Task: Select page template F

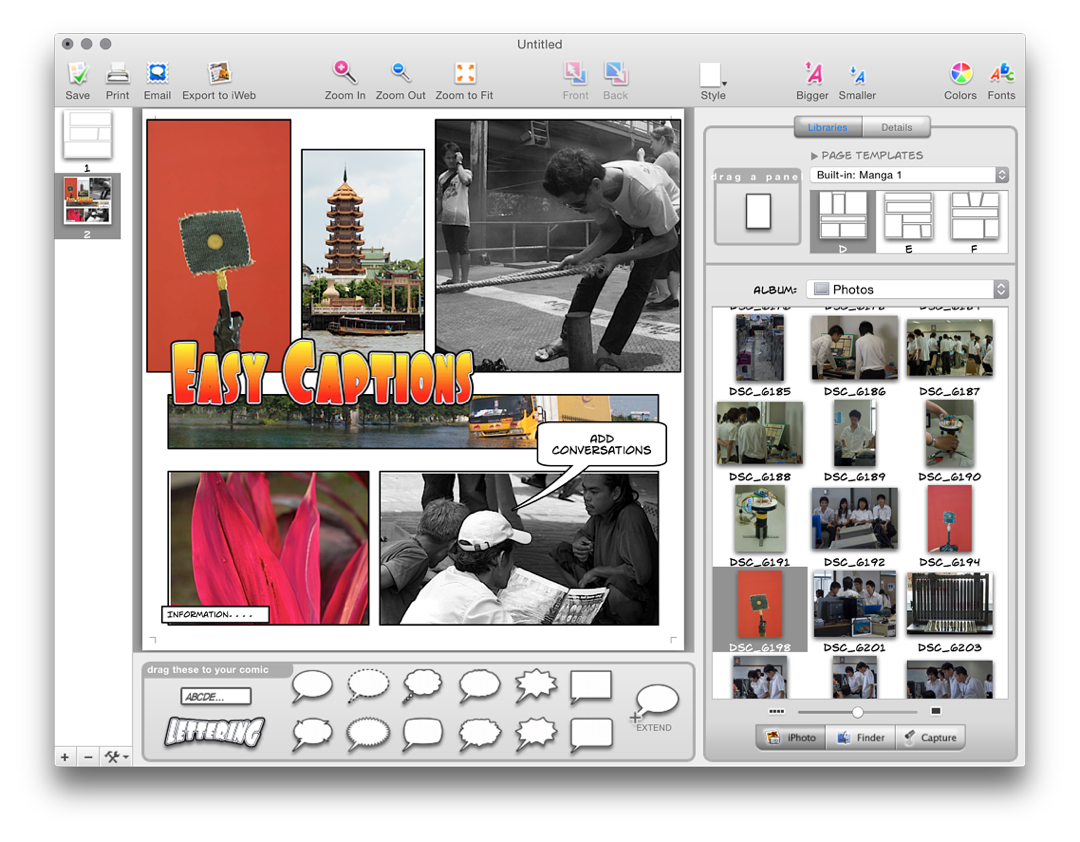Action: pos(974,222)
